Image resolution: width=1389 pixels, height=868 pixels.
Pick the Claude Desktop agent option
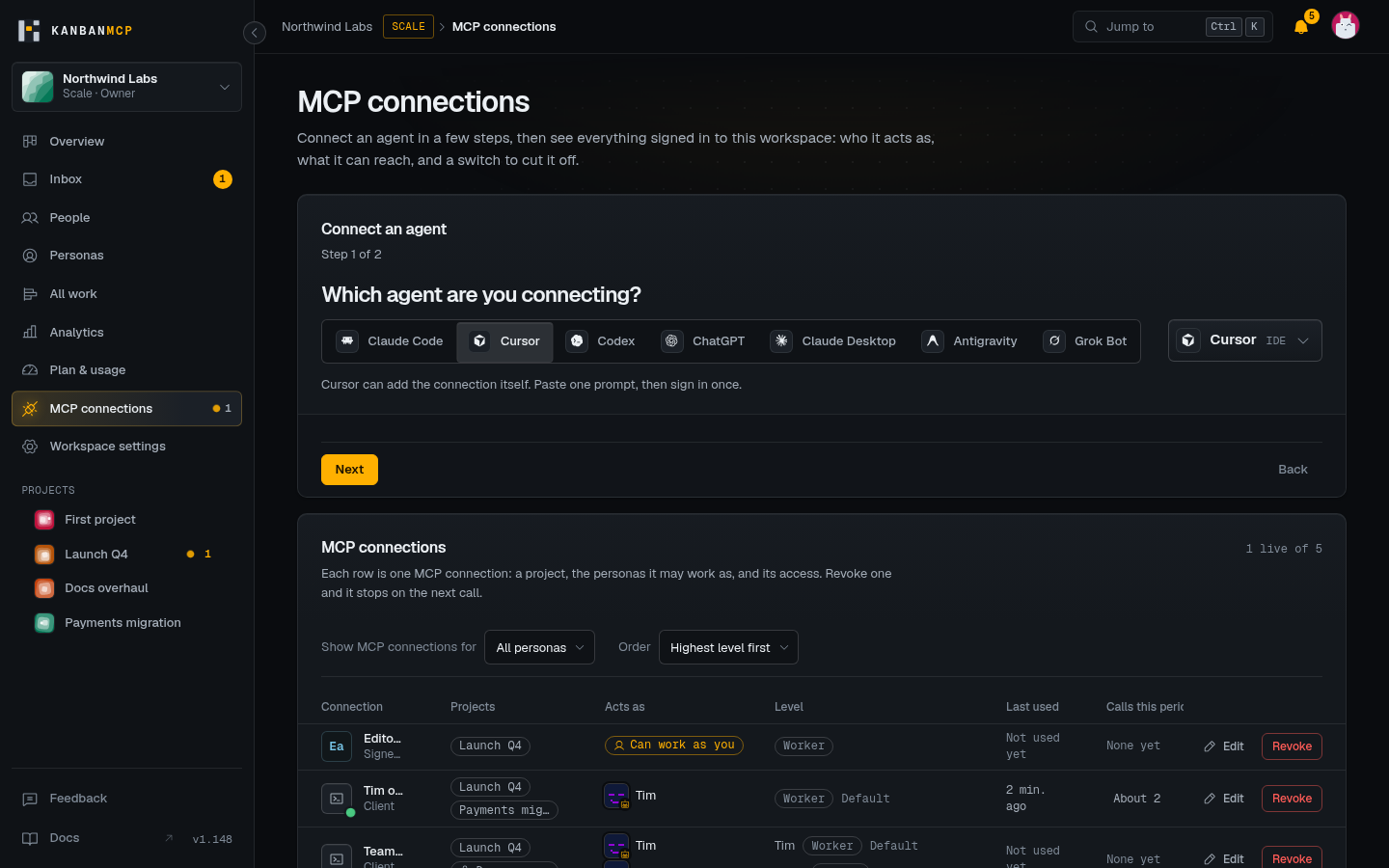click(x=833, y=341)
